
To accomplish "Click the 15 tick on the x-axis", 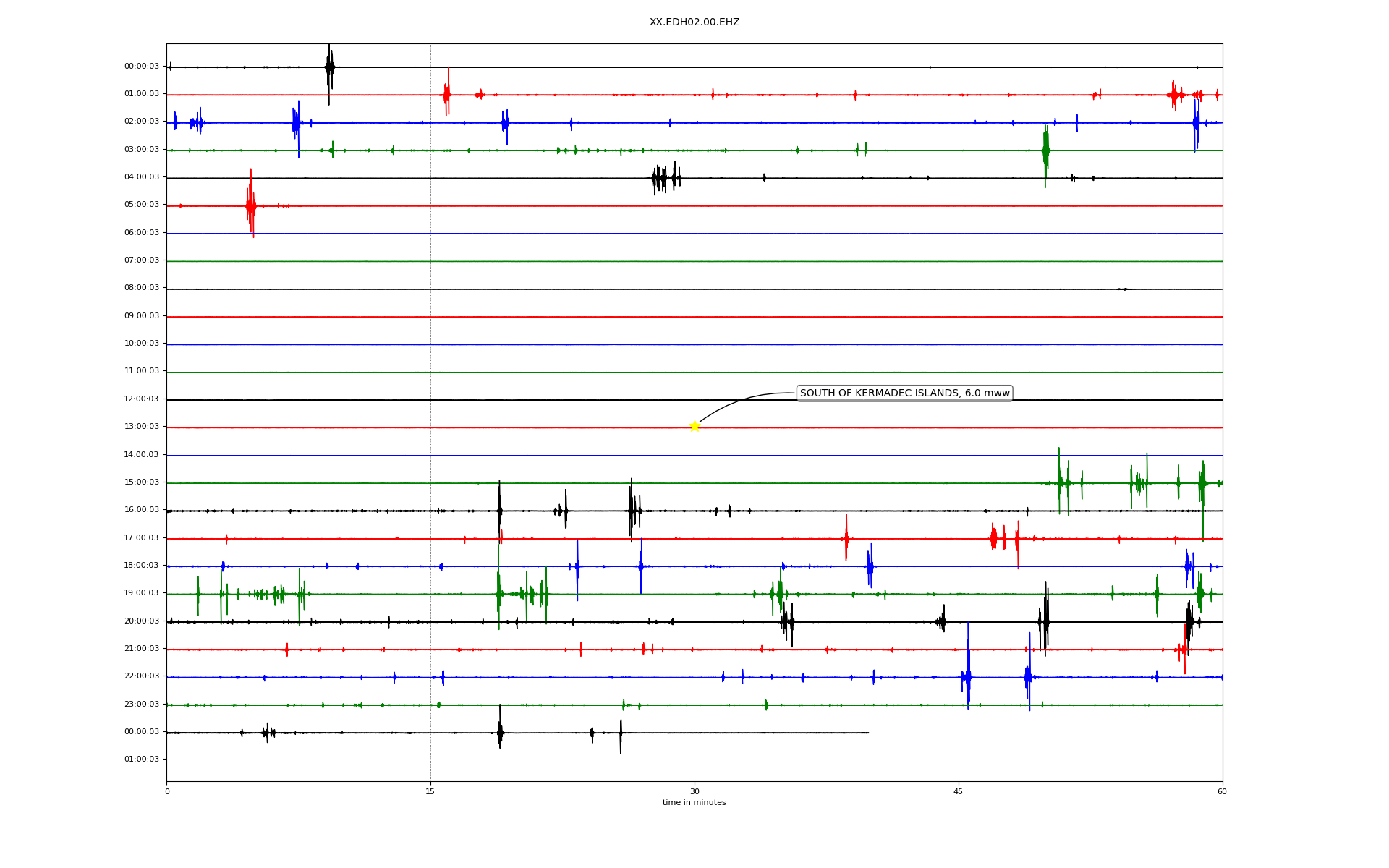I will pyautogui.click(x=430, y=791).
